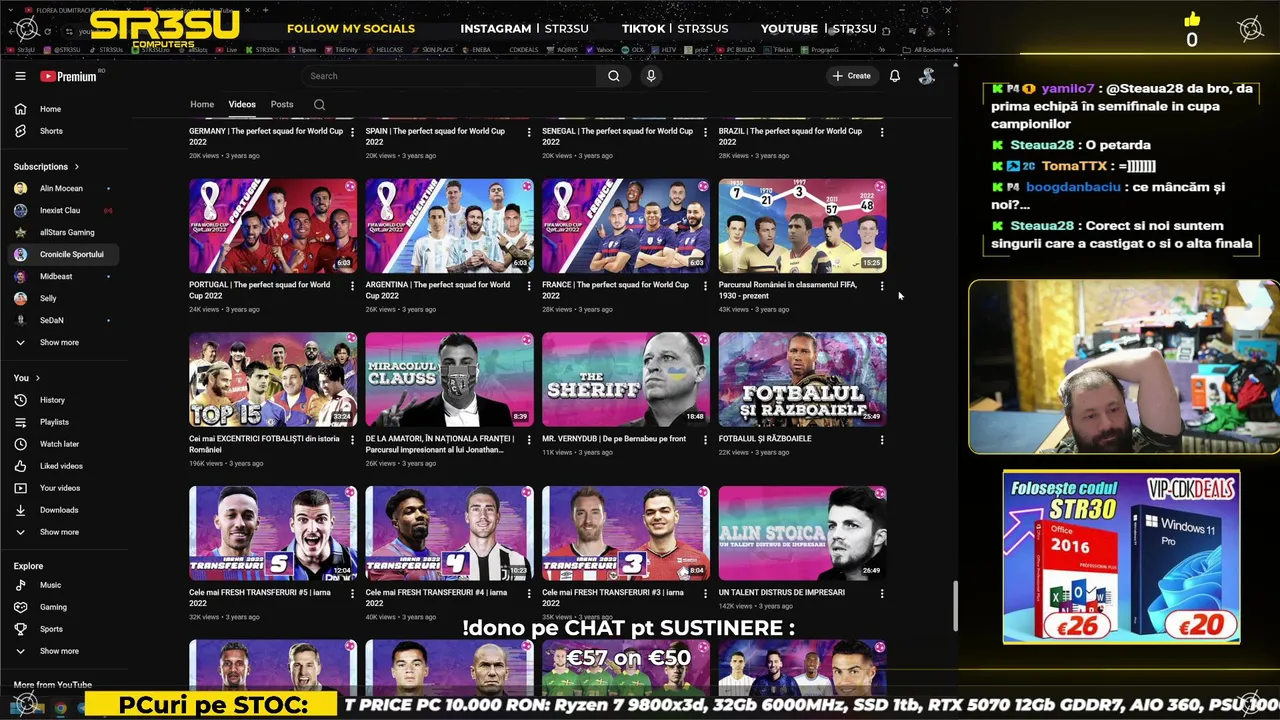This screenshot has height=720, width=1280.
Task: Open the account avatar menu
Action: click(927, 76)
